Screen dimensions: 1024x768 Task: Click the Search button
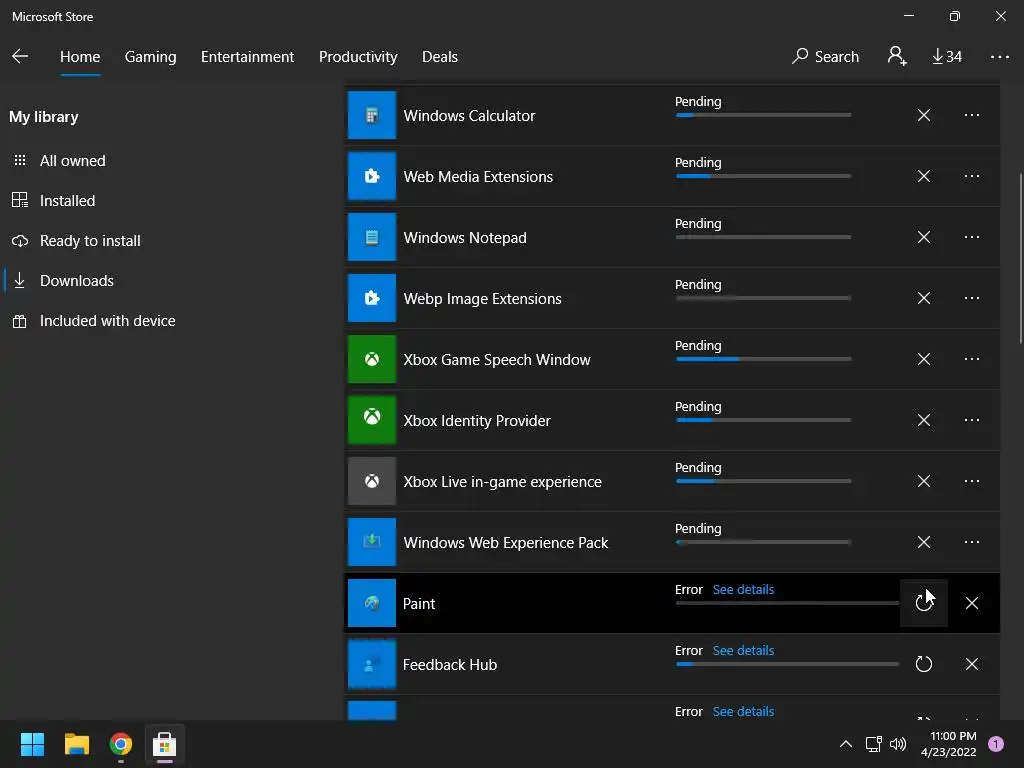tap(825, 56)
